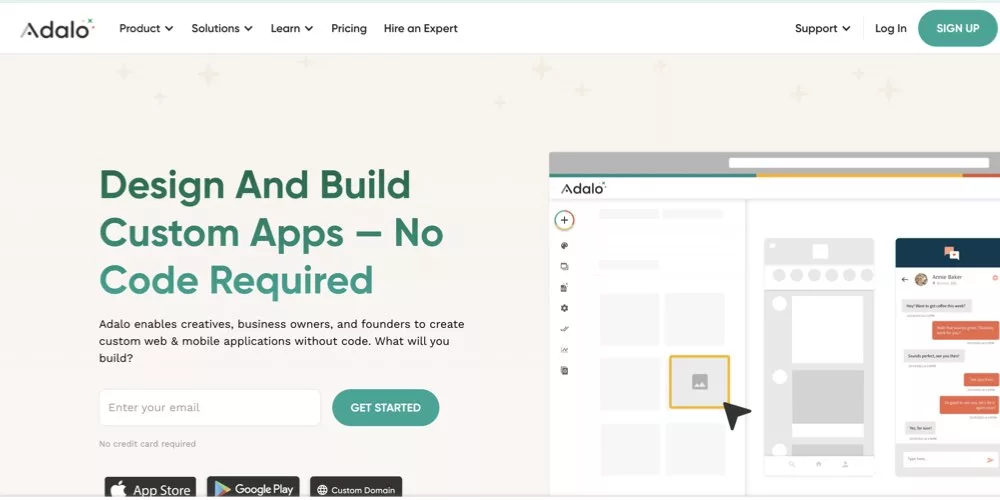
Task: Click the Google Play triangle logo
Action: point(222,489)
